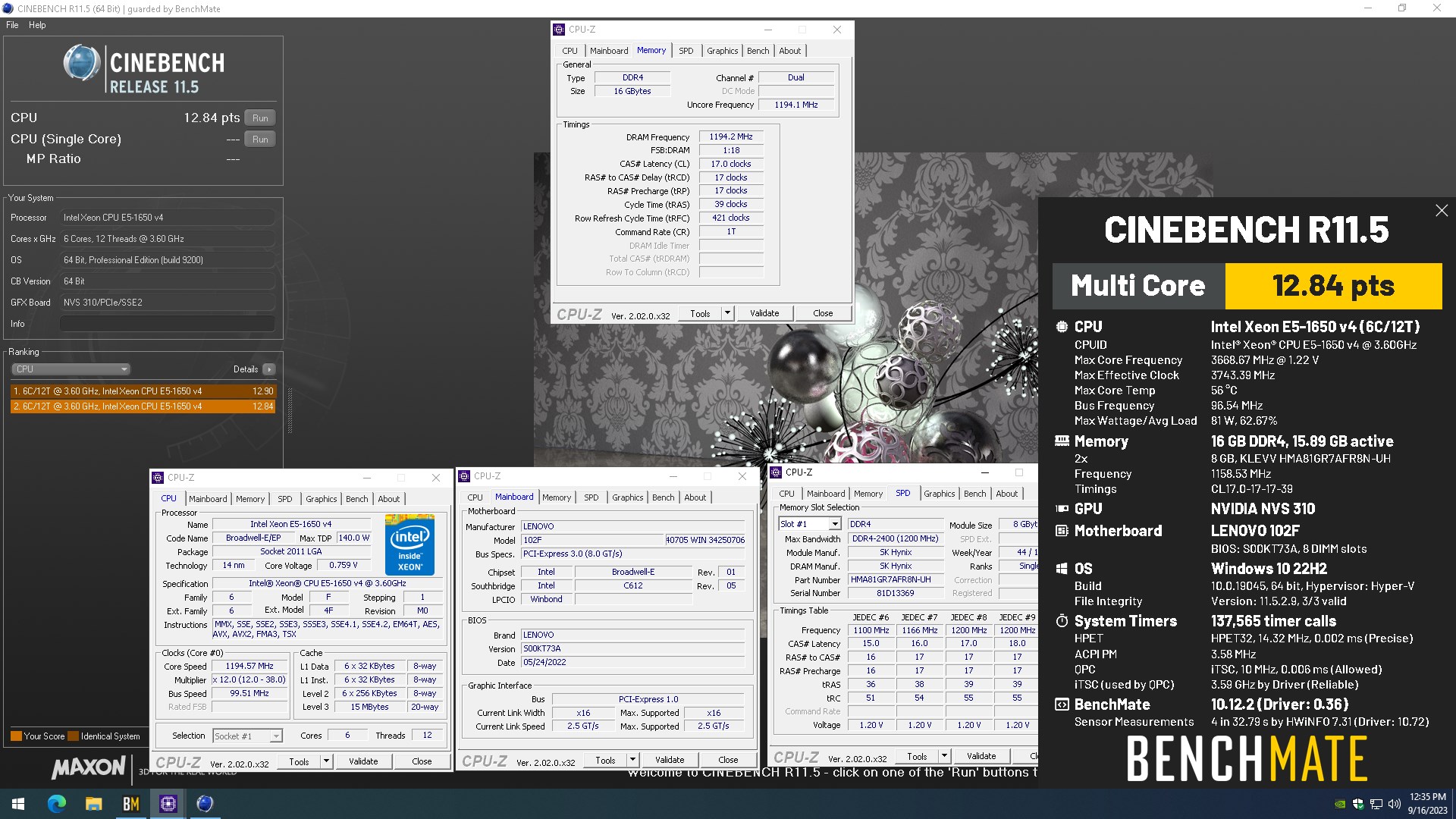Click the CPU-Z CPU window title icon
This screenshot has width=1456, height=819.
[x=158, y=478]
